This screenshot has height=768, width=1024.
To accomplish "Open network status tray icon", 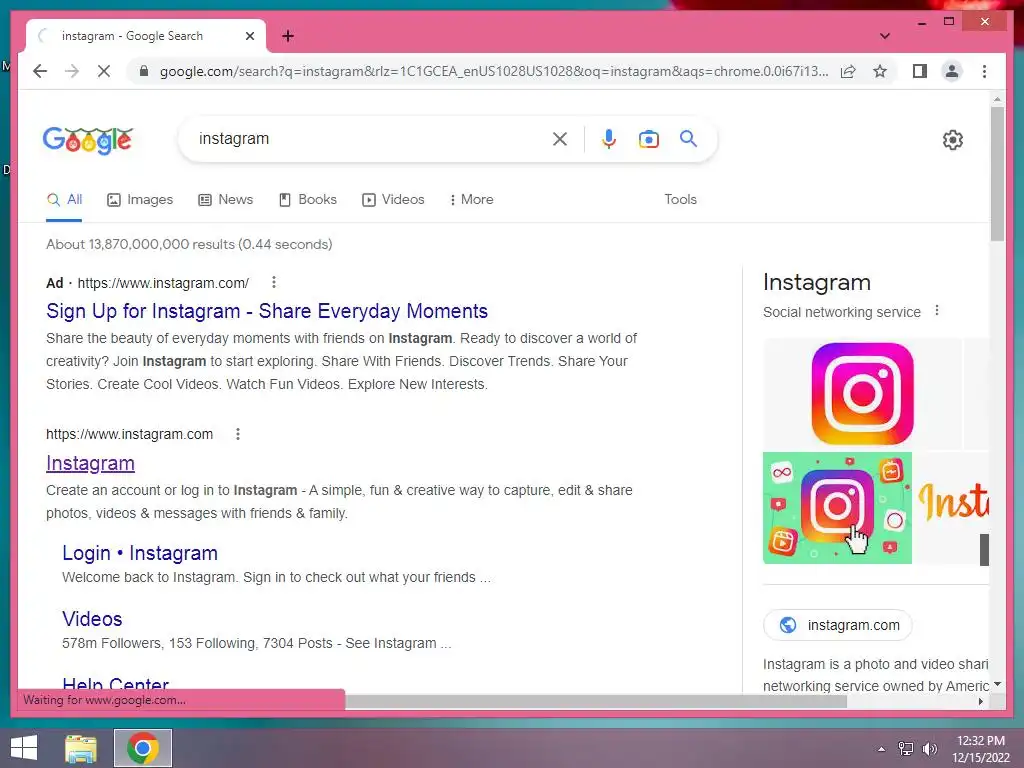I will [x=906, y=749].
